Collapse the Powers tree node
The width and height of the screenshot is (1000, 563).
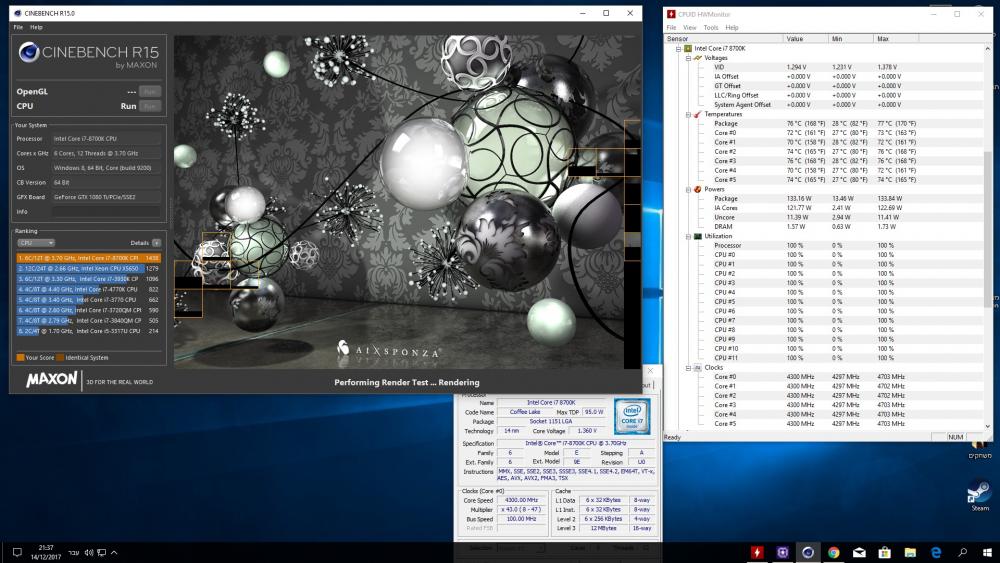point(688,189)
